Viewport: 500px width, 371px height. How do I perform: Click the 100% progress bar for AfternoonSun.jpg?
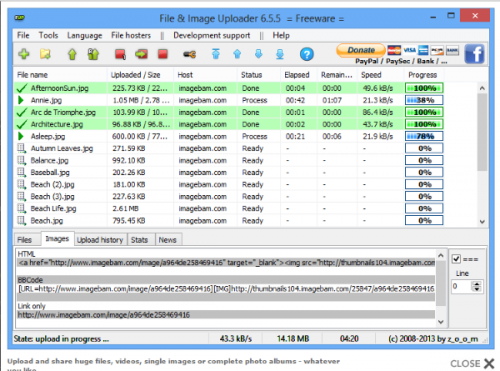click(x=424, y=88)
